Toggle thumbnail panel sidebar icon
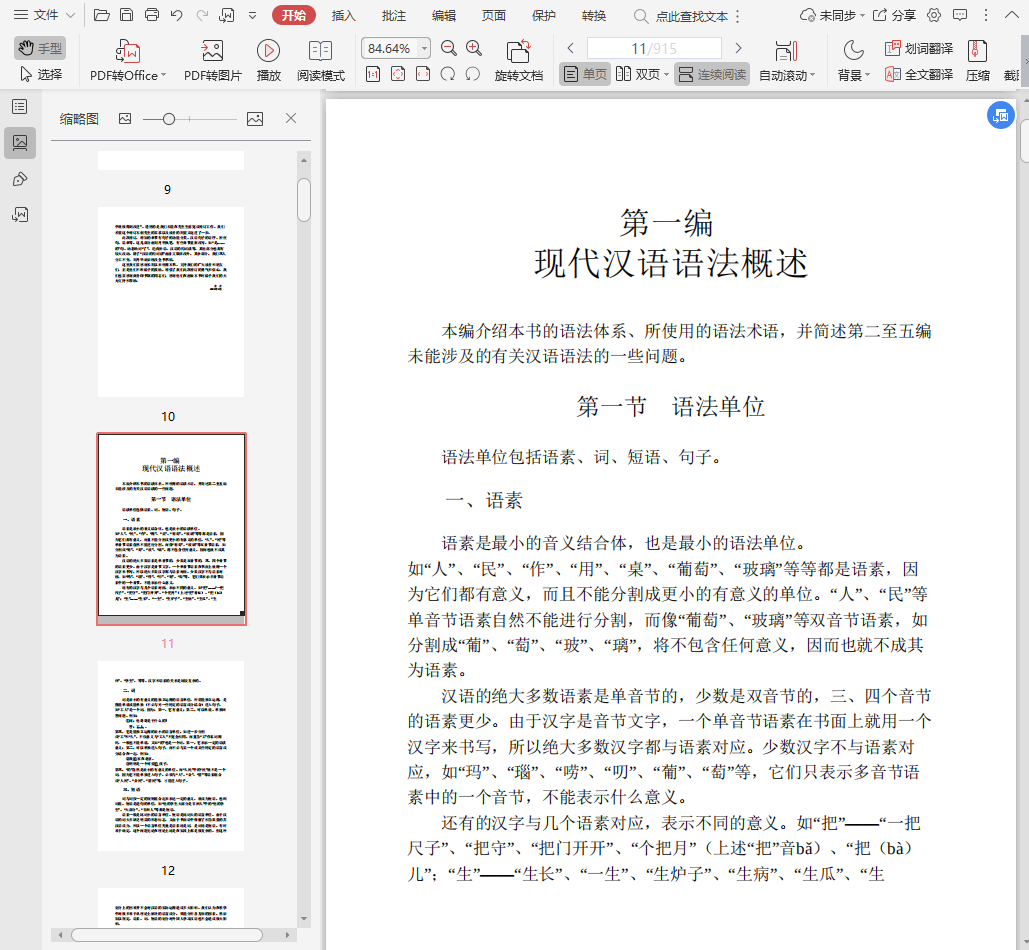 [20, 142]
